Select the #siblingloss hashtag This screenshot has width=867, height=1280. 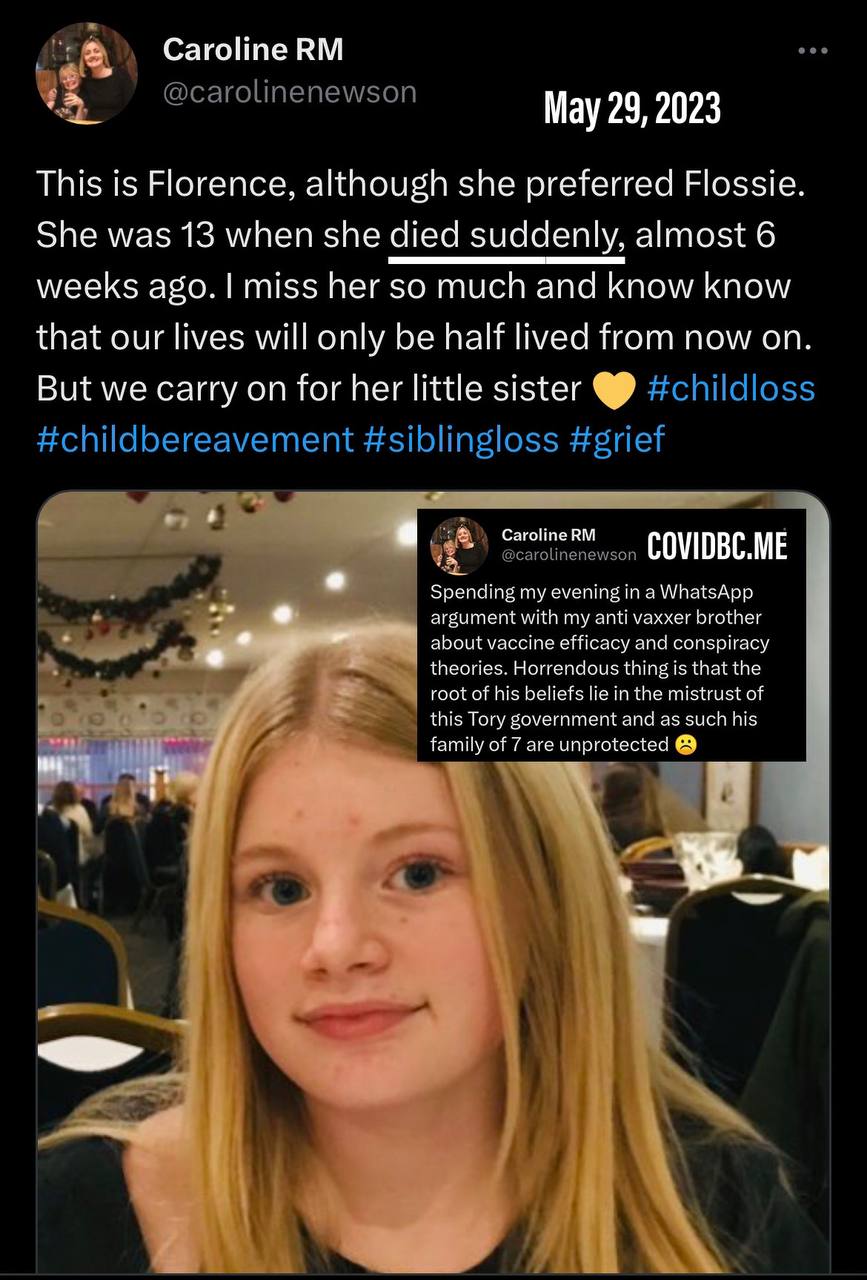point(460,439)
